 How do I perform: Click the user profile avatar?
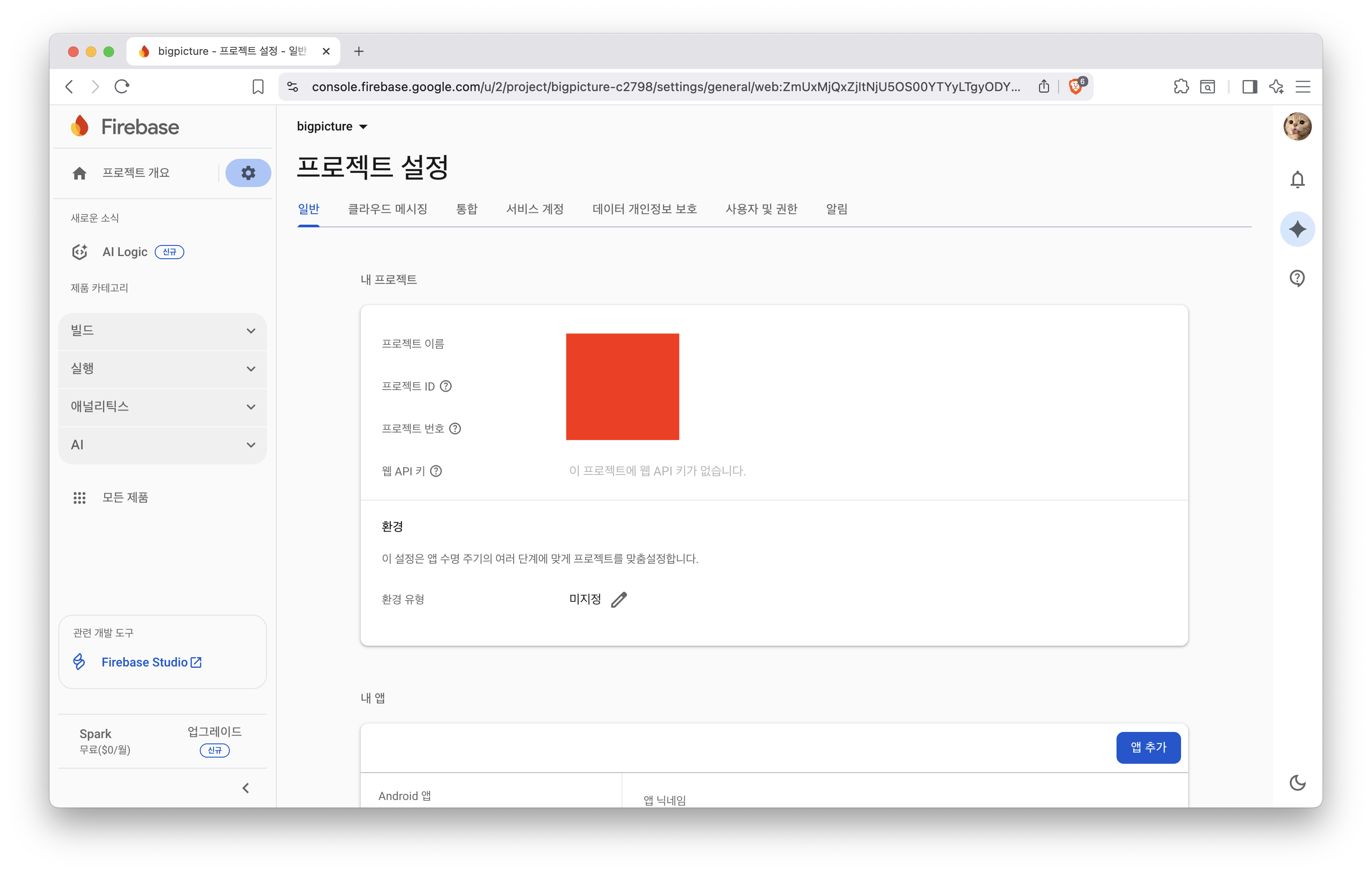(1297, 126)
